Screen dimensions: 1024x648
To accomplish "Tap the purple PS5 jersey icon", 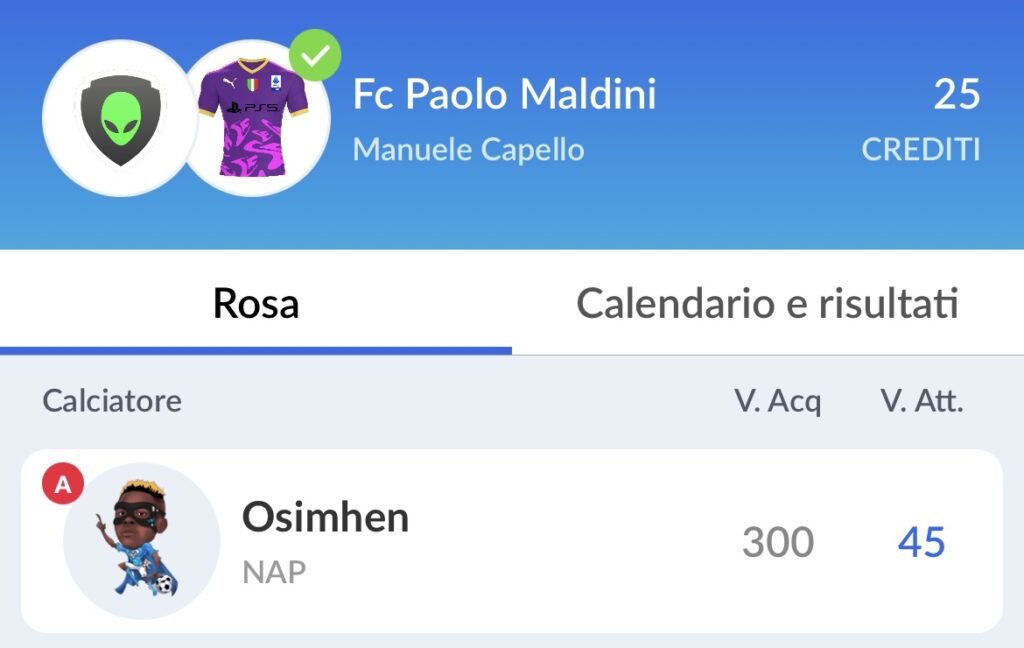I will 253,118.
